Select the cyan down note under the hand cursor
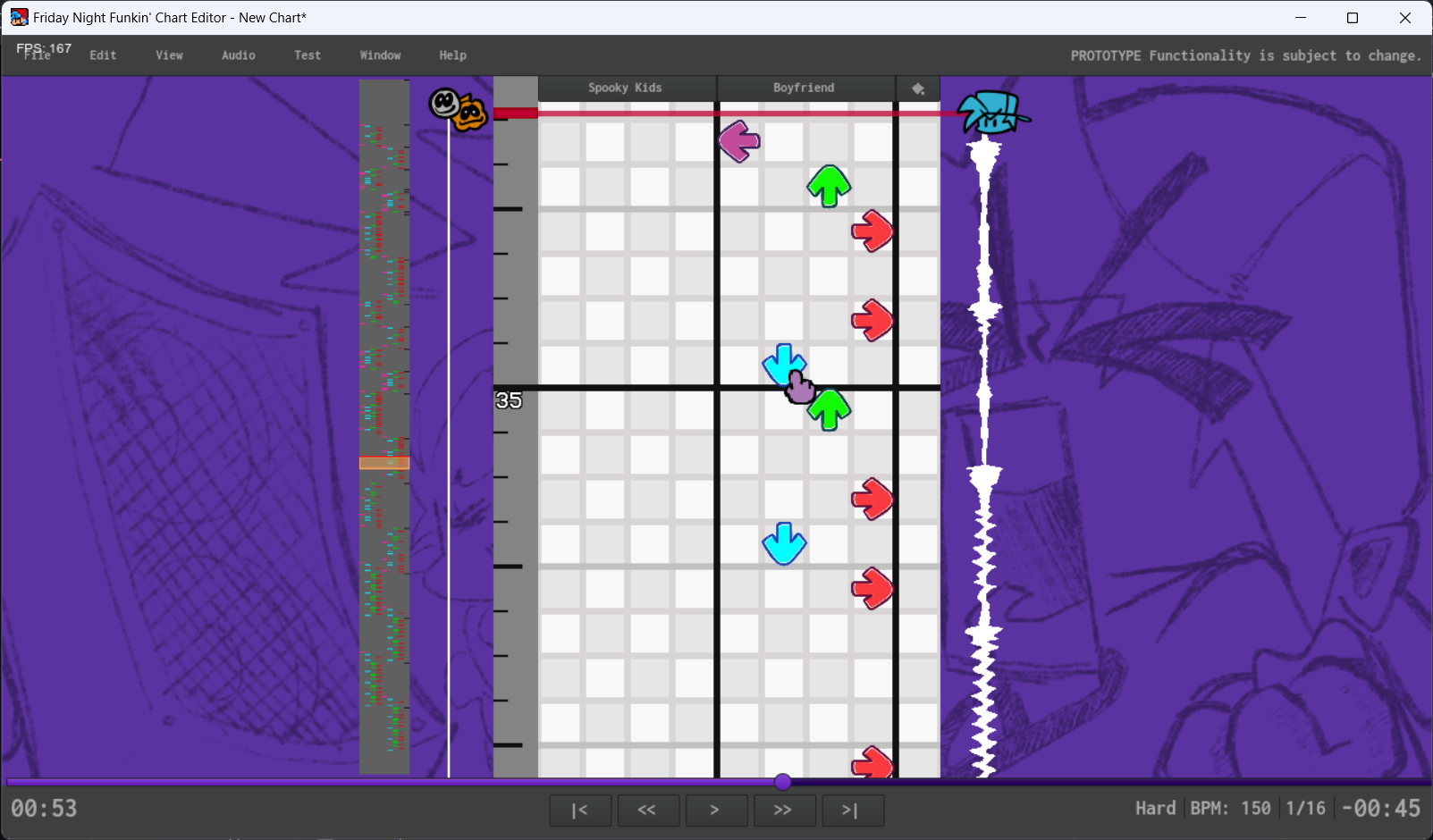This screenshot has width=1433, height=840. click(784, 365)
